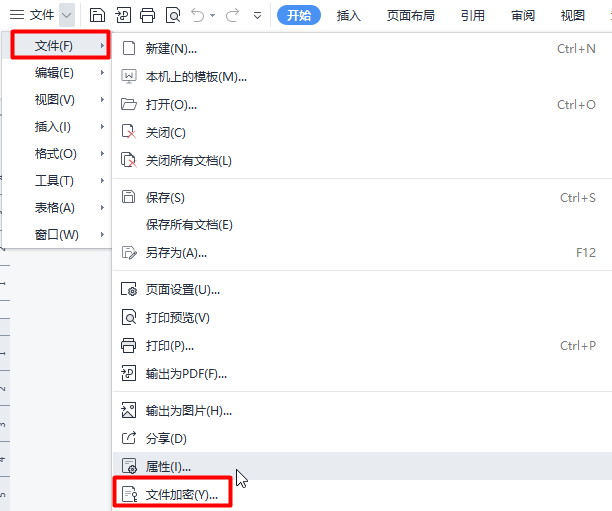
Task: Choose 本机上的模板(M)... entry
Action: point(362,77)
